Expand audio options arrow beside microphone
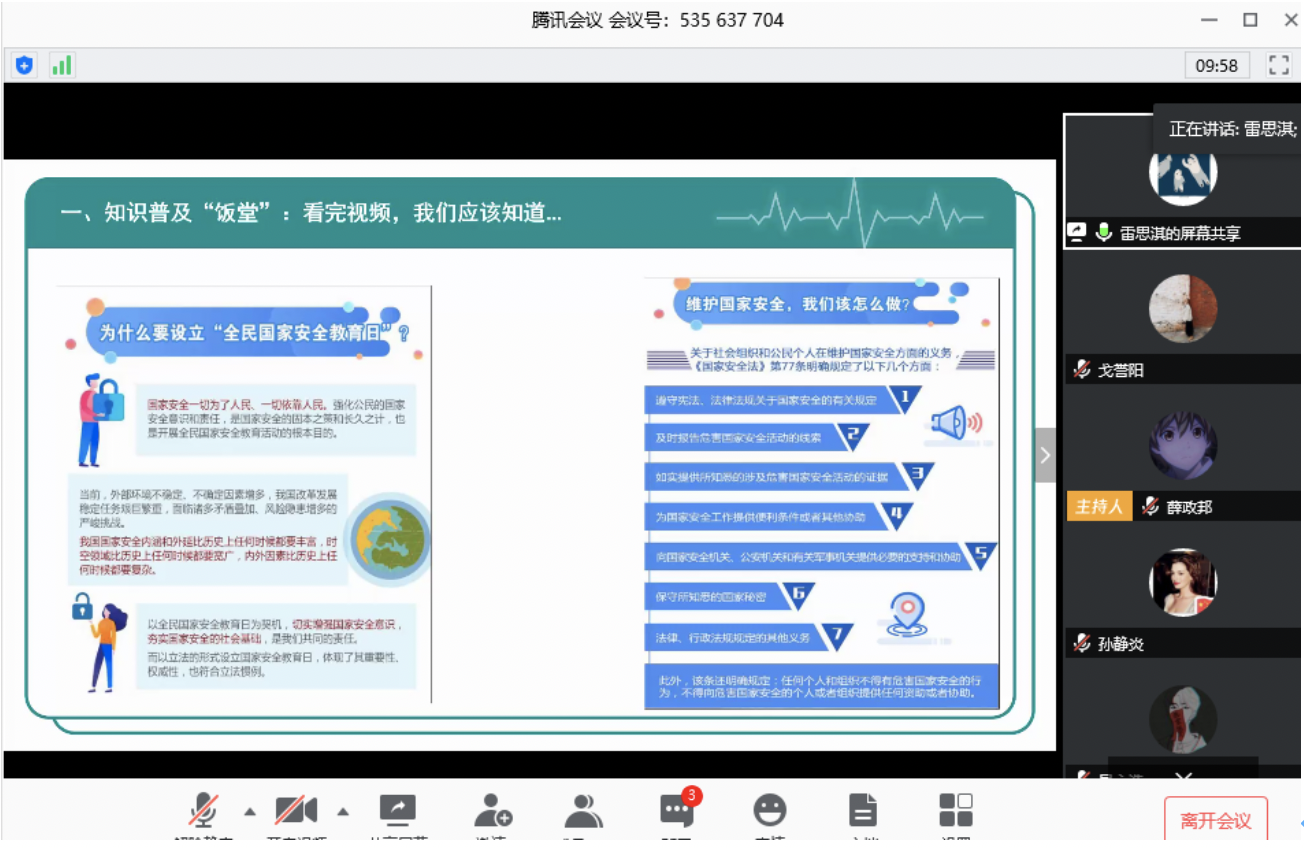This screenshot has width=1304, height=848. pyautogui.click(x=250, y=811)
